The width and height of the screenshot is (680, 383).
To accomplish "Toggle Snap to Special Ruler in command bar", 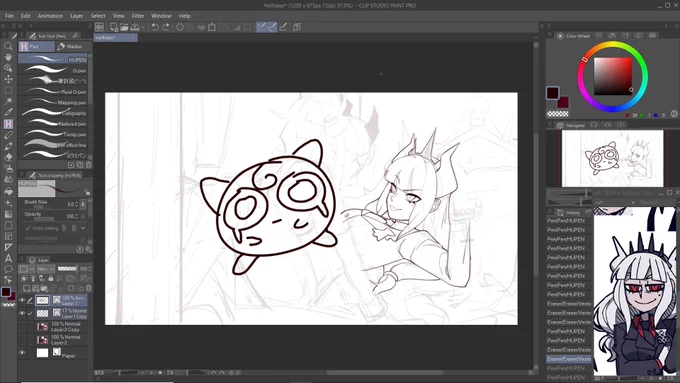I will [272, 27].
